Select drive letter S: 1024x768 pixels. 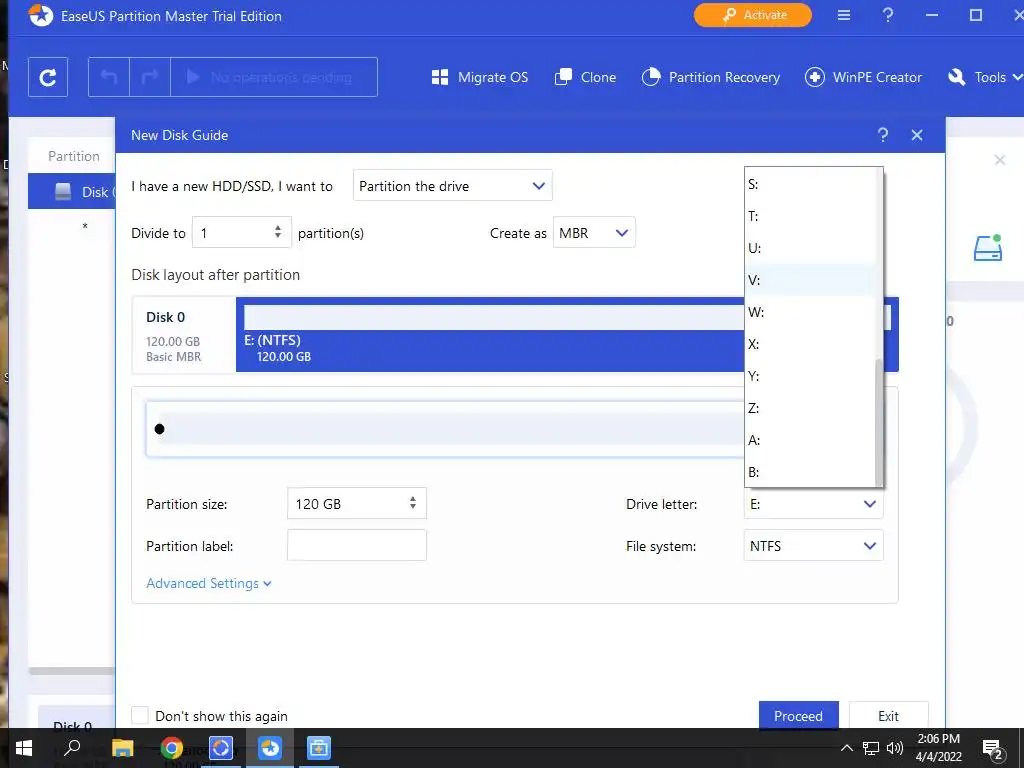[810, 184]
